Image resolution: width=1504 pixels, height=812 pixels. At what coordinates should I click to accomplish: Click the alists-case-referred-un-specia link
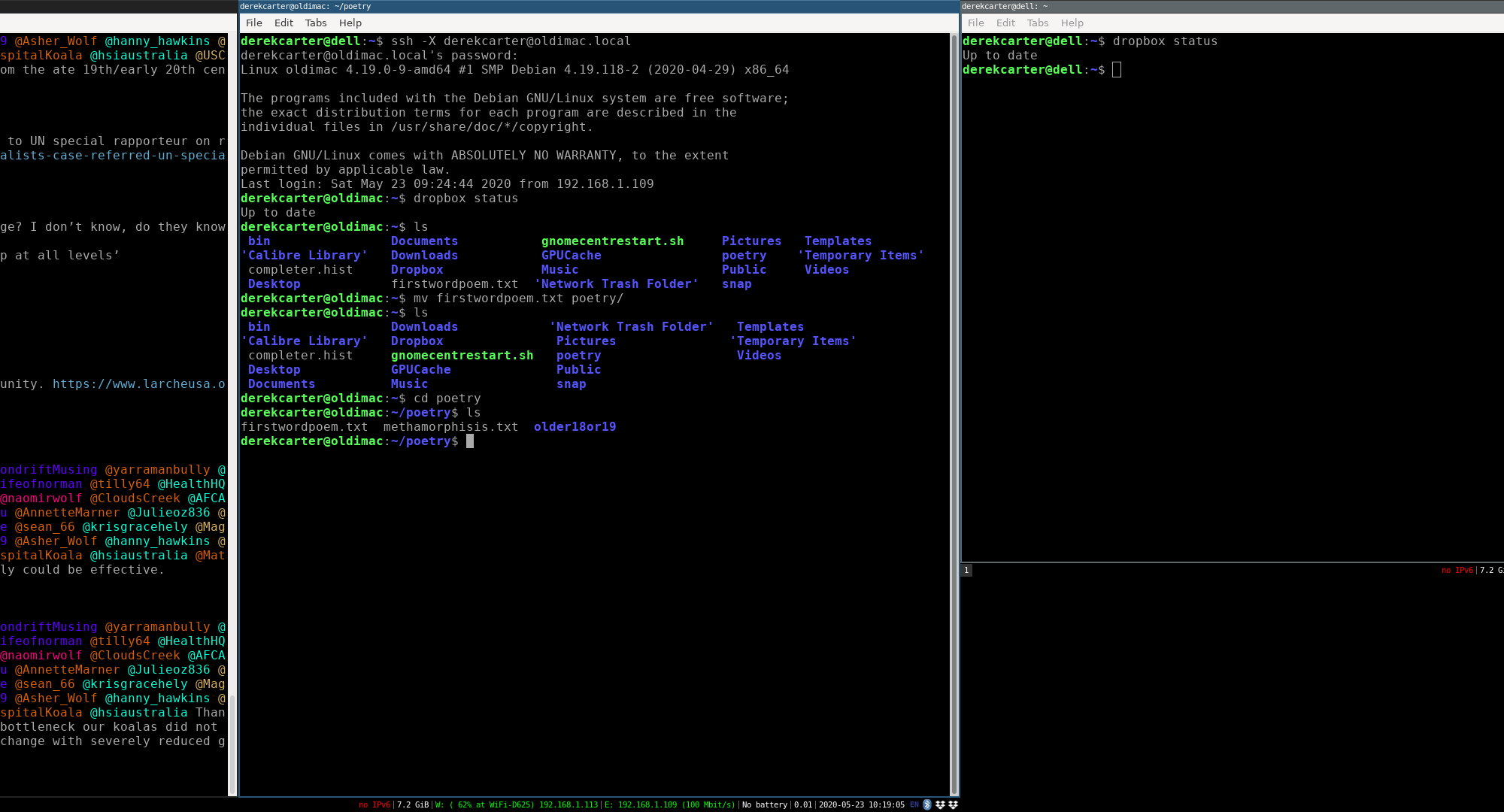coord(113,156)
